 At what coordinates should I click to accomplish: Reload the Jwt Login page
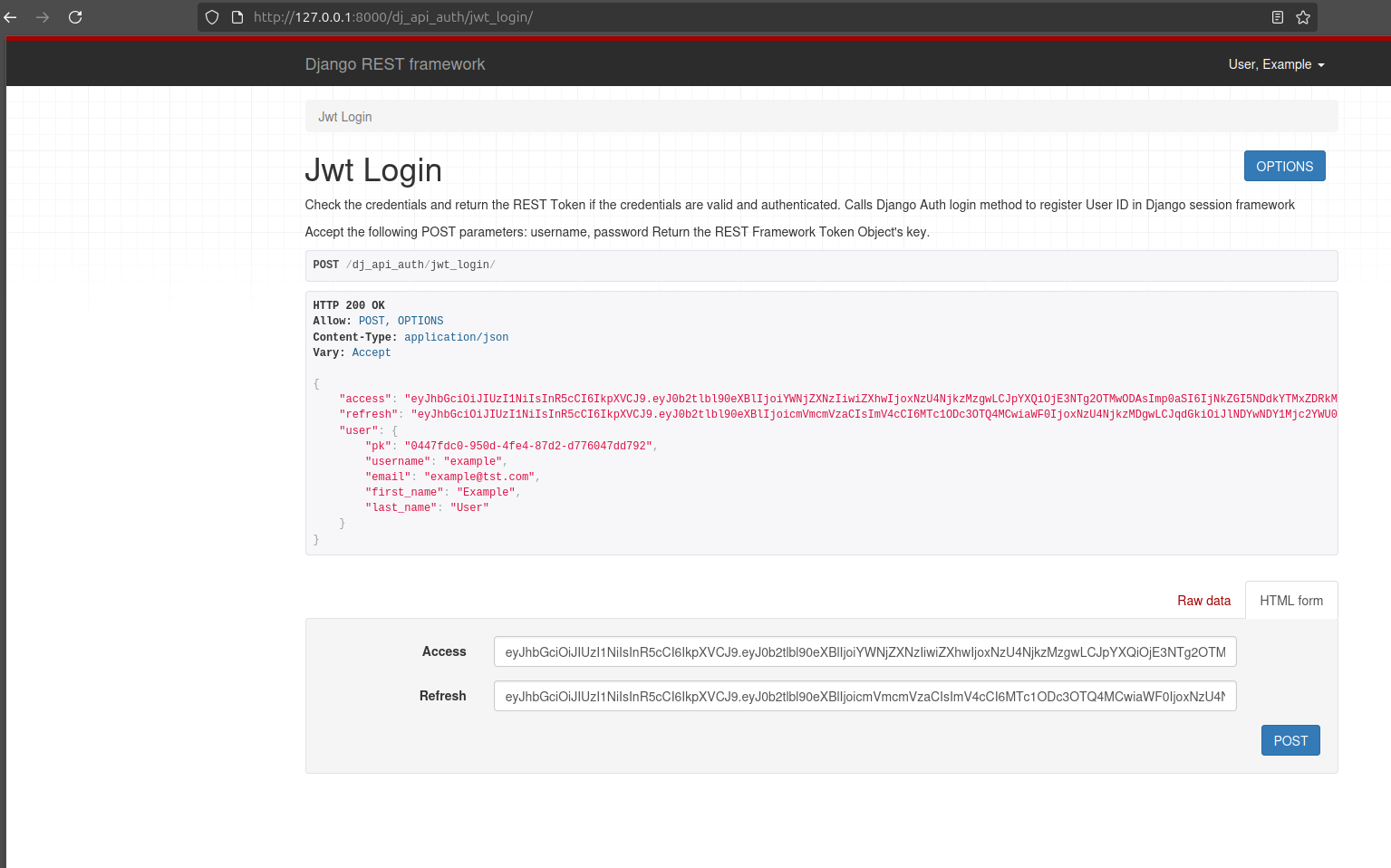tap(75, 17)
